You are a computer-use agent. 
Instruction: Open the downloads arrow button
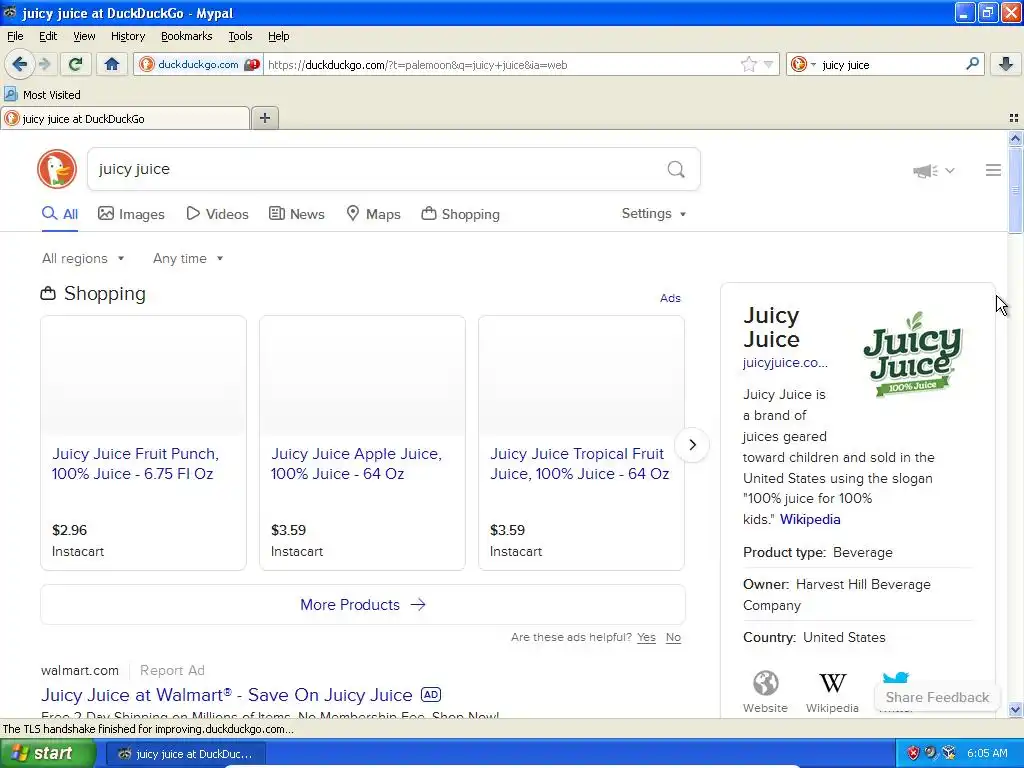click(1006, 64)
